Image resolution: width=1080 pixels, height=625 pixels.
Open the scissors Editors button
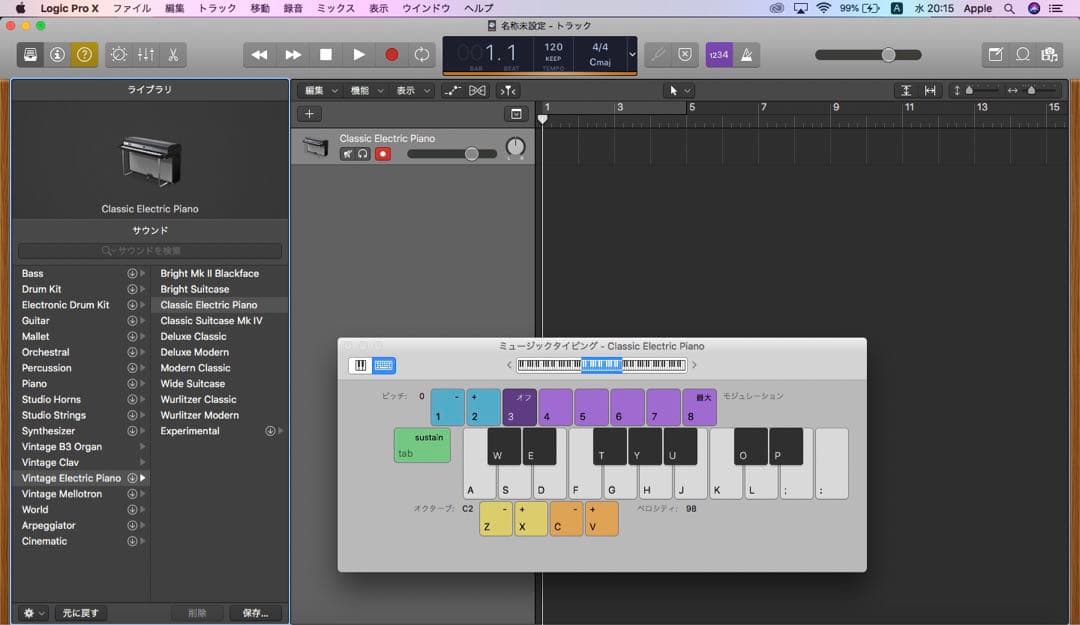[173, 55]
